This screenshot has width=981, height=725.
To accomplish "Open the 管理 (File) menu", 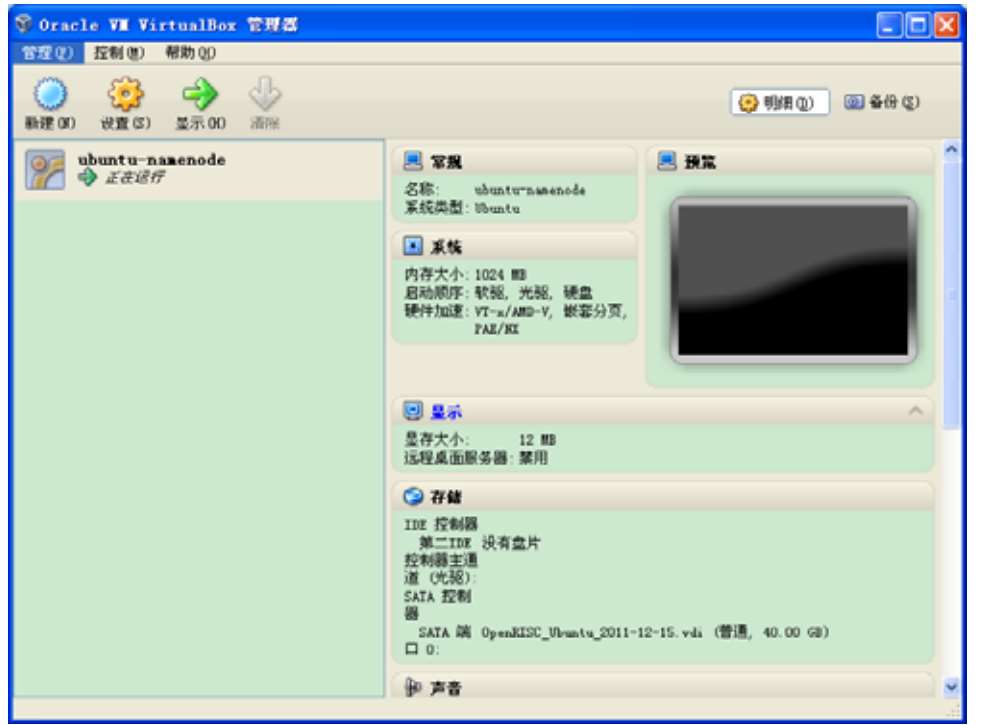I will click(48, 53).
